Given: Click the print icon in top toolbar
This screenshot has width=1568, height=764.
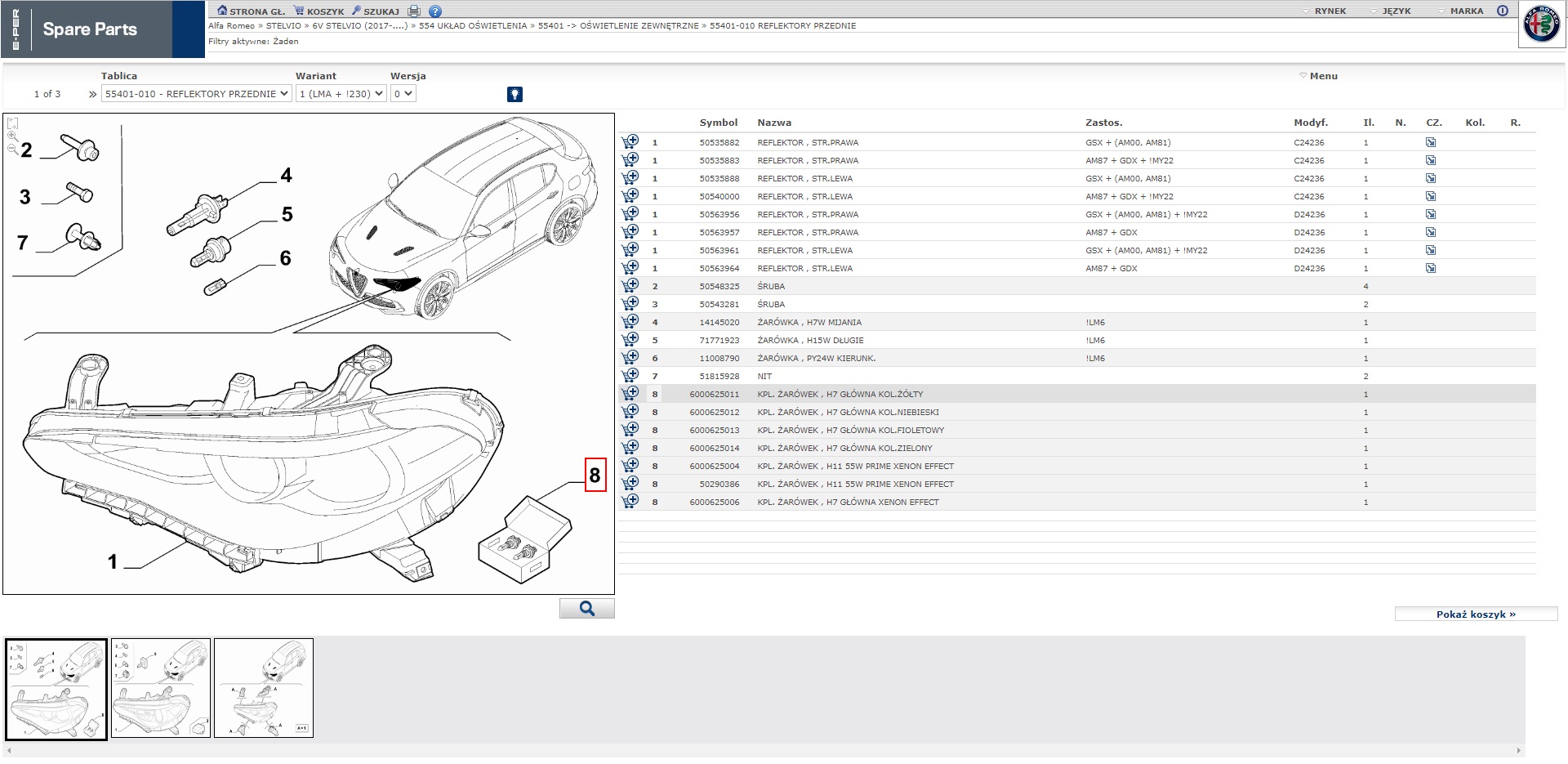Looking at the screenshot, I should click(414, 11).
